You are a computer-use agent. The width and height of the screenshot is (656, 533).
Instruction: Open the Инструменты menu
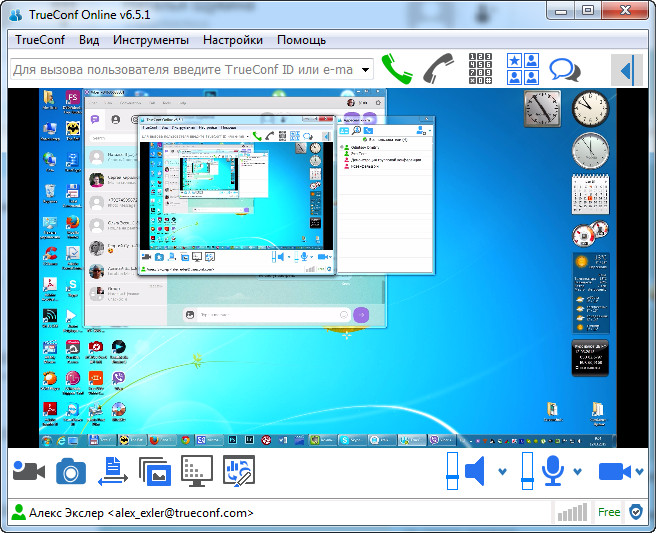tap(150, 40)
